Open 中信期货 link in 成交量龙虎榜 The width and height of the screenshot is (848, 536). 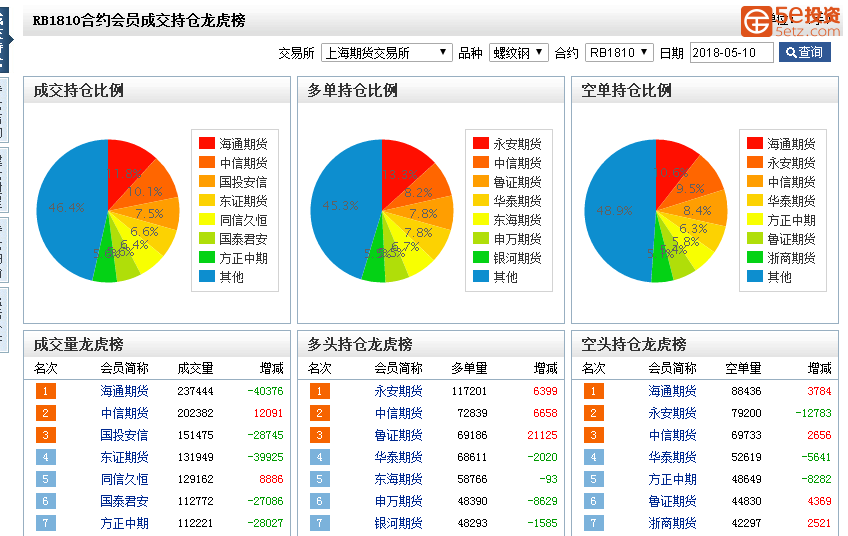pos(124,413)
